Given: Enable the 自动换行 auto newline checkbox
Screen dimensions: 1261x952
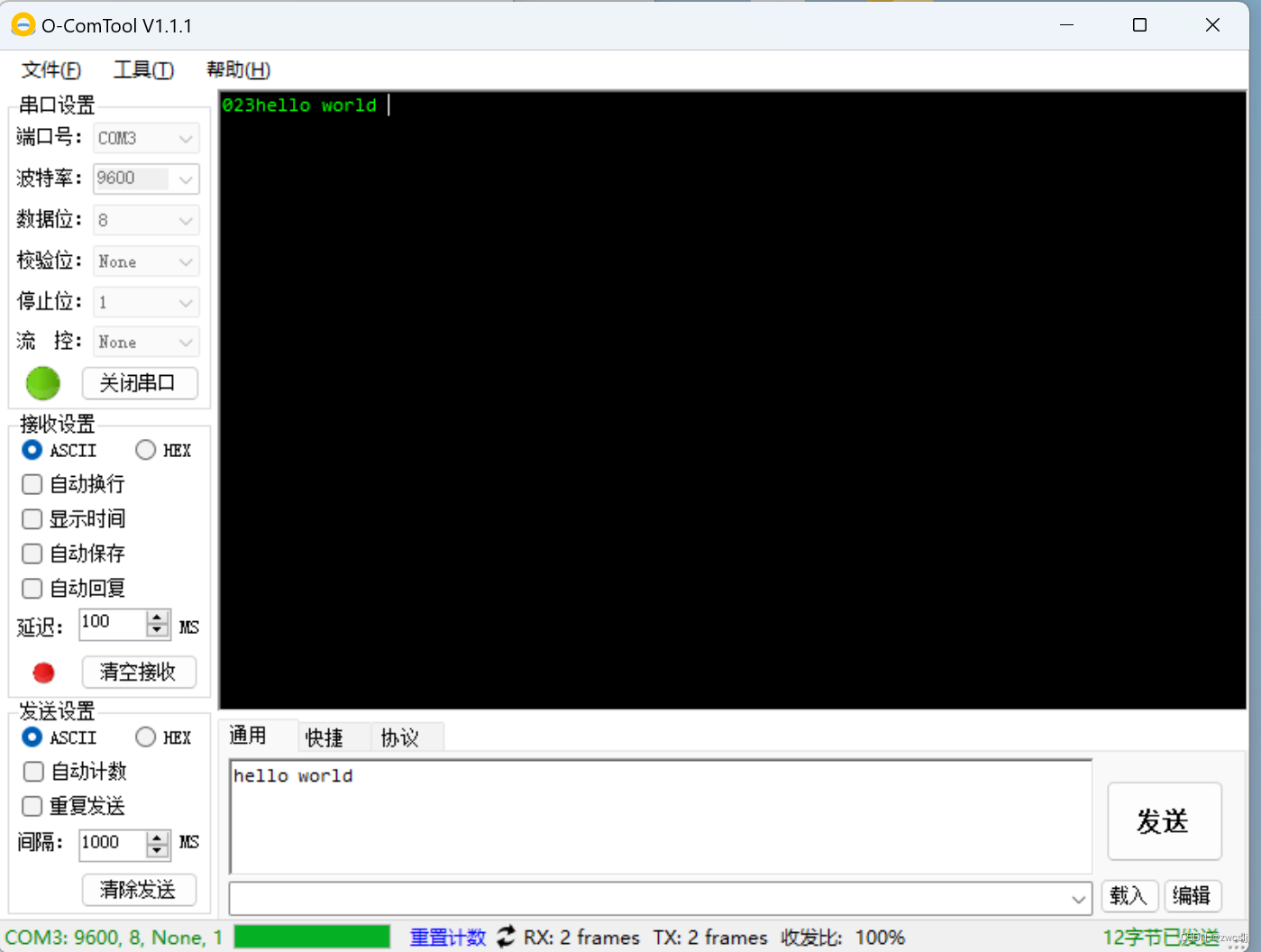Looking at the screenshot, I should tap(32, 484).
